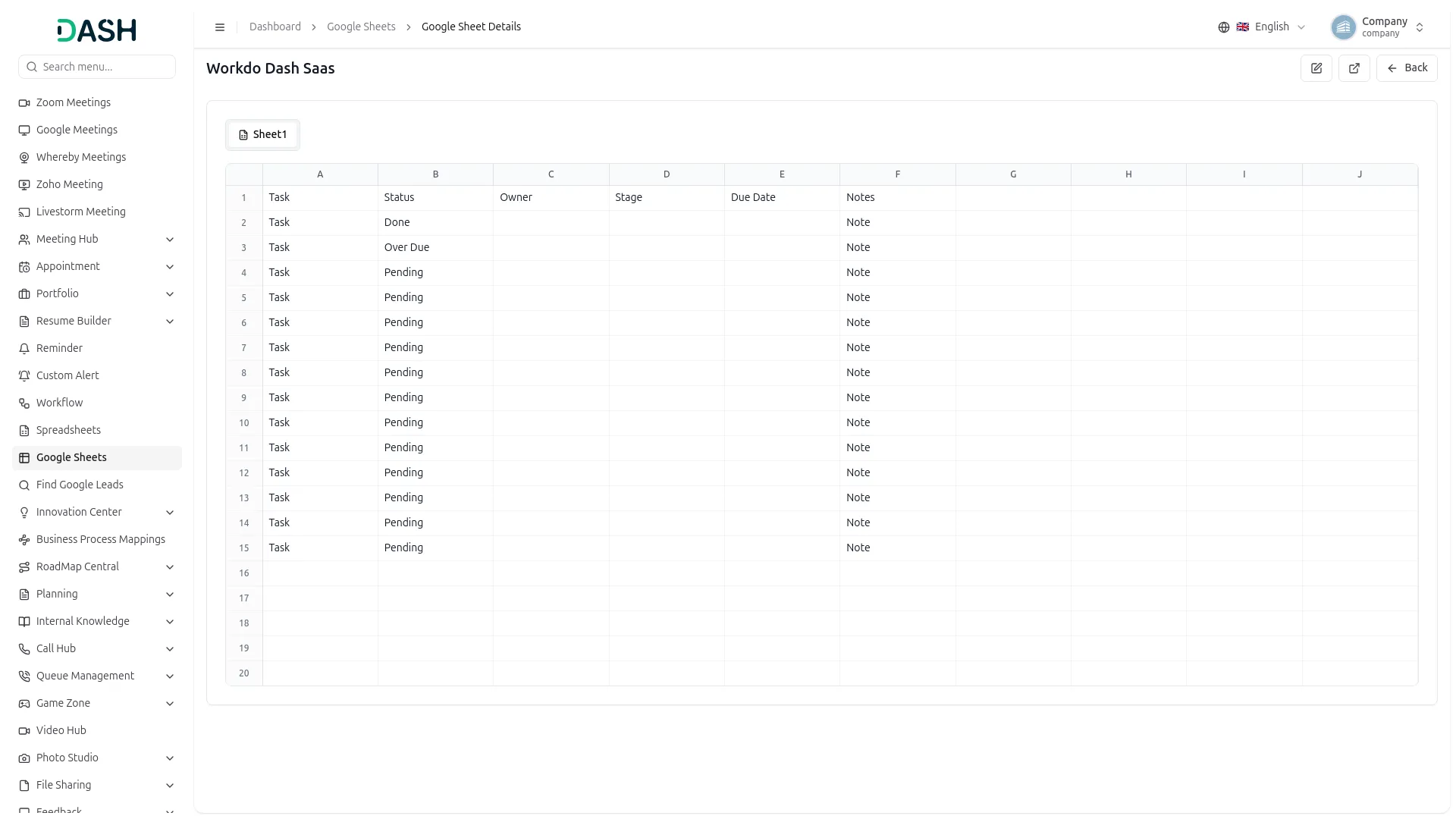Click the Whereby Meetings icon
This screenshot has height=819, width=1456.
click(24, 158)
